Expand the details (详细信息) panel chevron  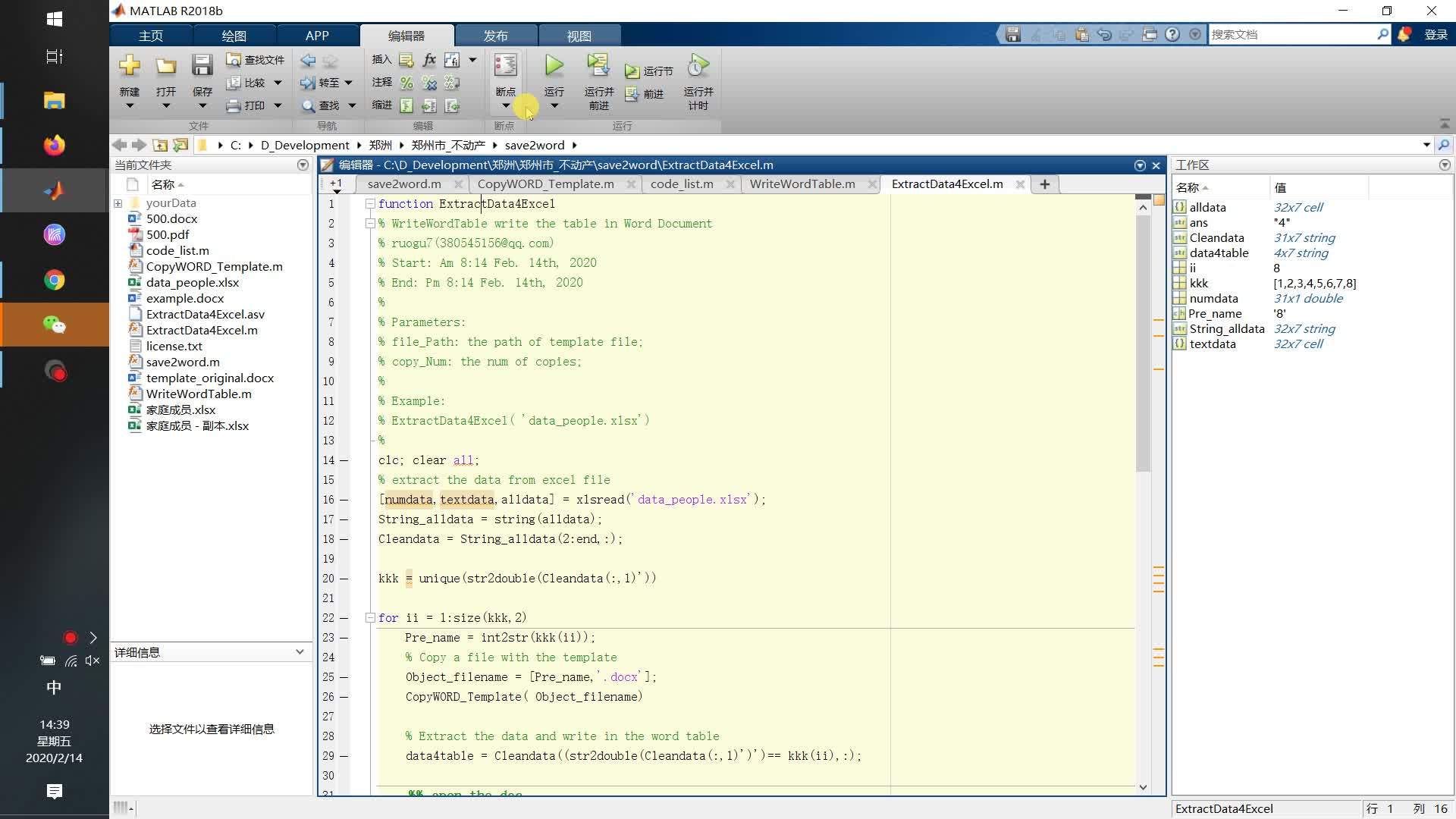click(300, 652)
